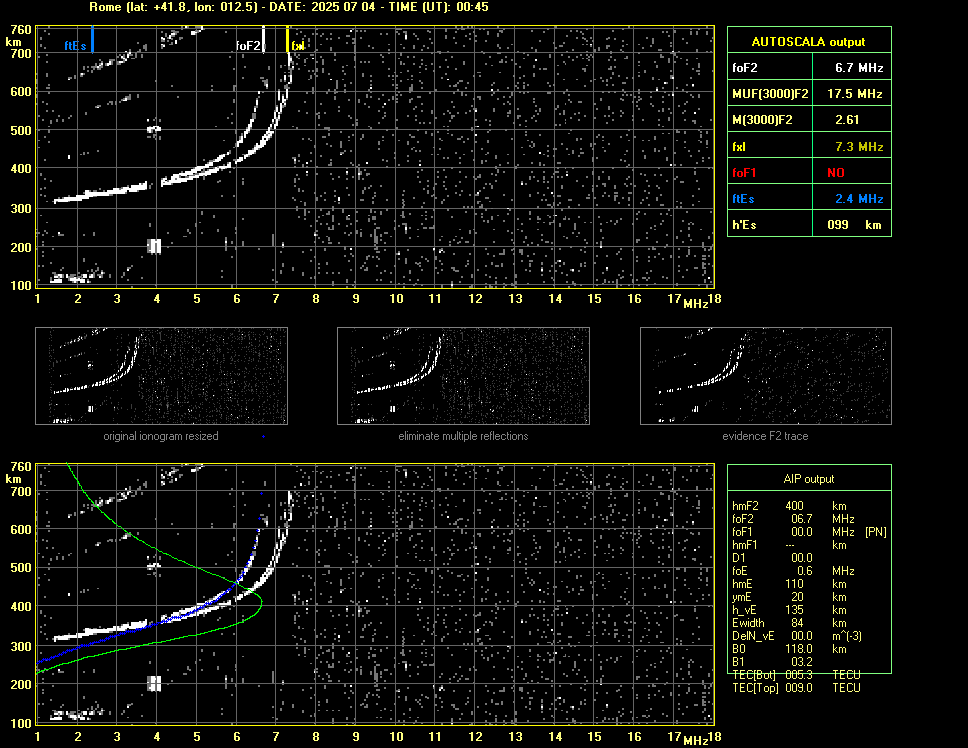This screenshot has width=968, height=748.
Task: Click the MUF(3000)F2 value 17.5 MHz
Action: click(855, 94)
